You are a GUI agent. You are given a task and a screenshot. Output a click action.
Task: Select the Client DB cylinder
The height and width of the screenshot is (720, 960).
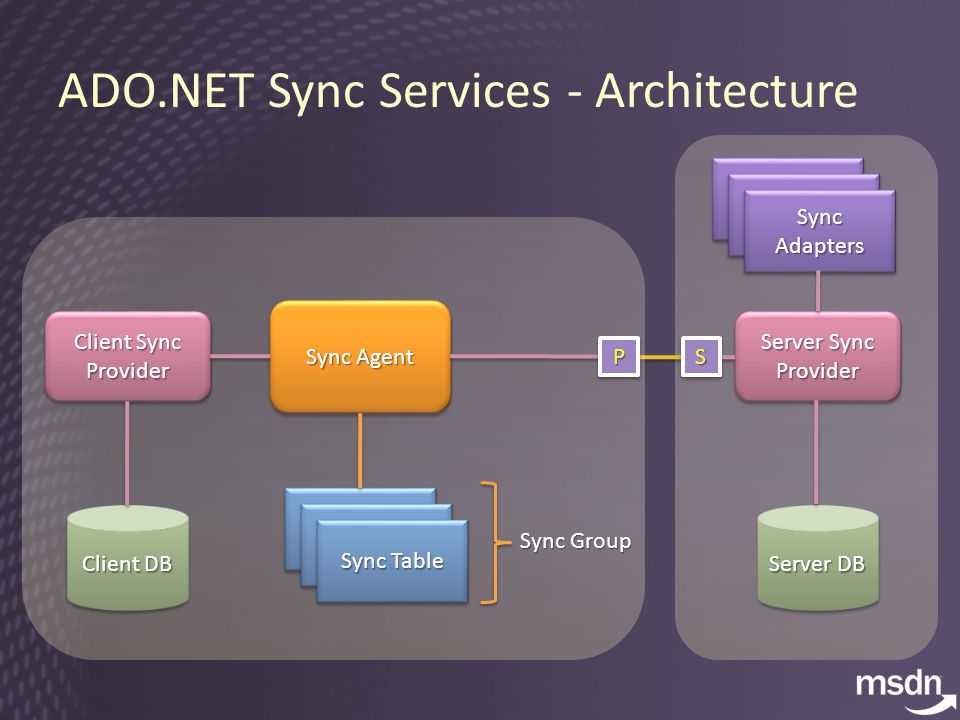coord(127,558)
